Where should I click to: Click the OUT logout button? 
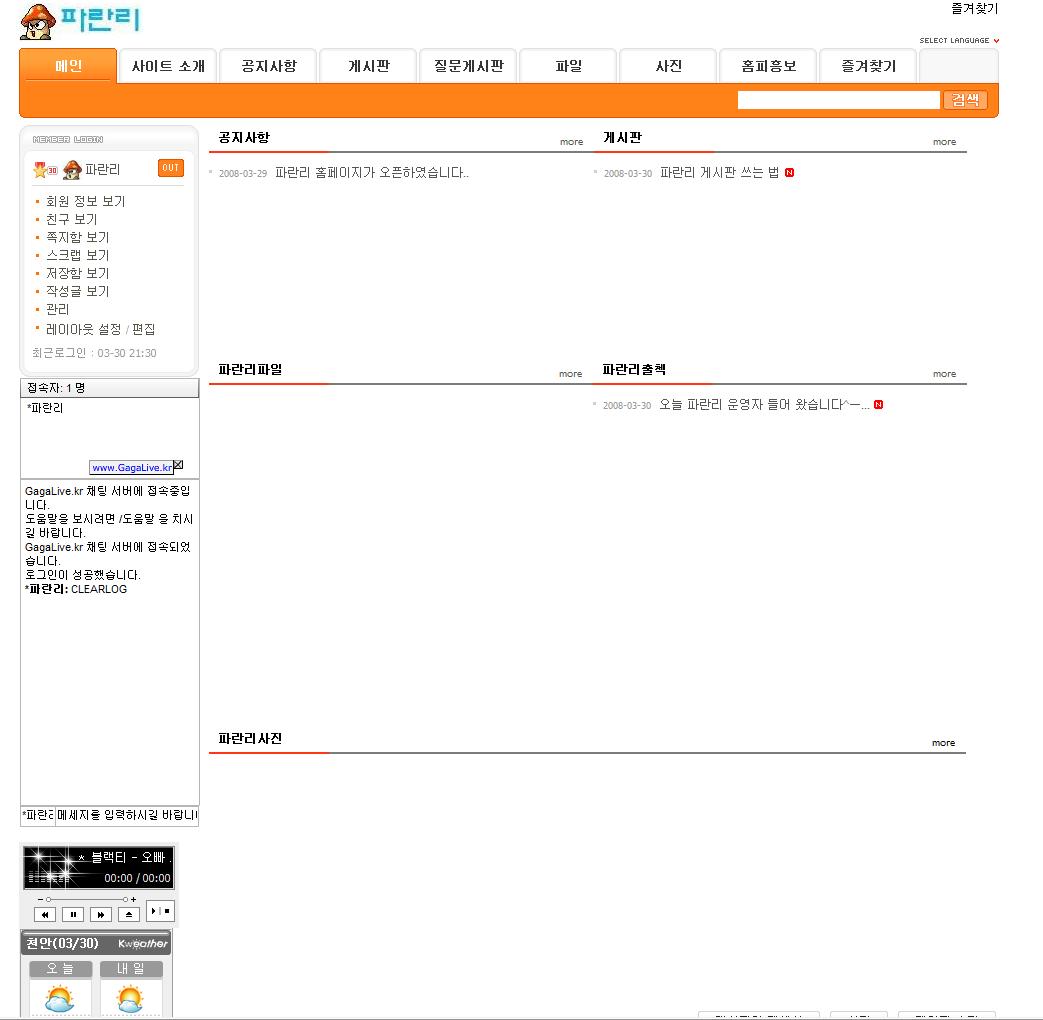pos(170,168)
